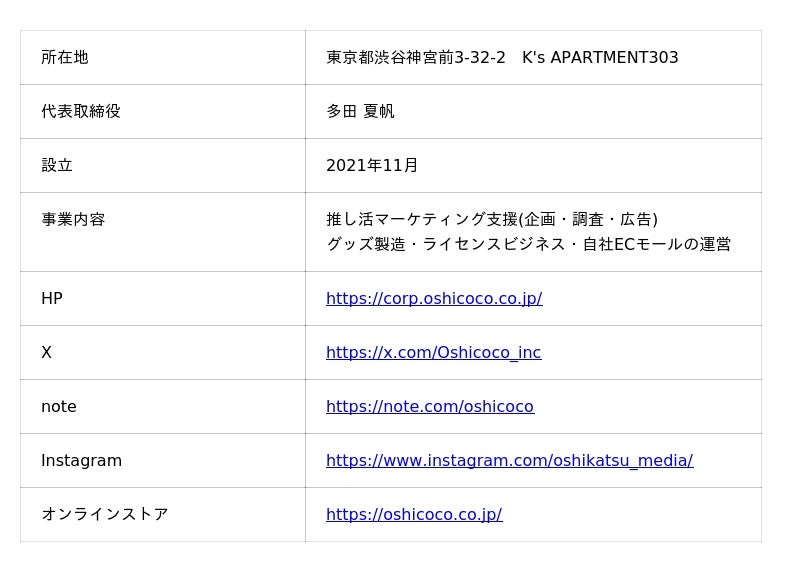This screenshot has height=572, width=800.
Task: Visit the note.com/oshicoco link
Action: [430, 407]
